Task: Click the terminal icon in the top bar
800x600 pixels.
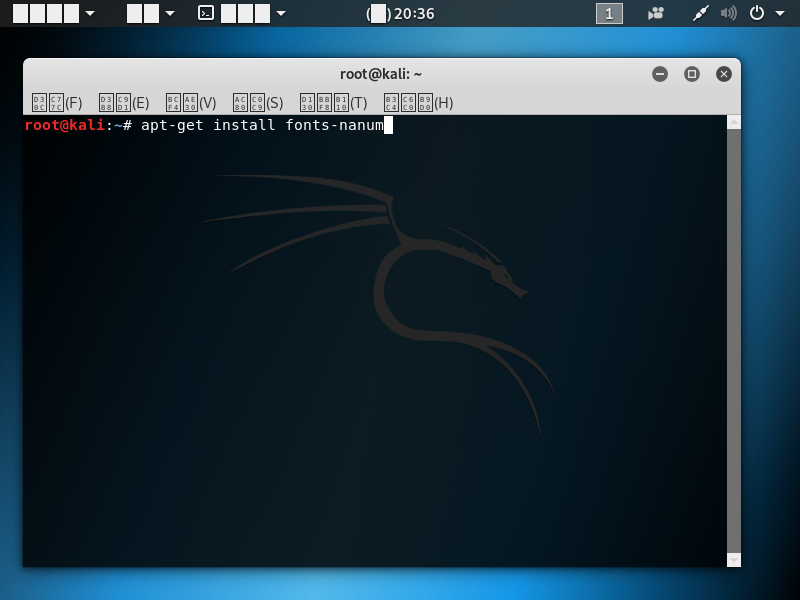Action: pyautogui.click(x=206, y=13)
